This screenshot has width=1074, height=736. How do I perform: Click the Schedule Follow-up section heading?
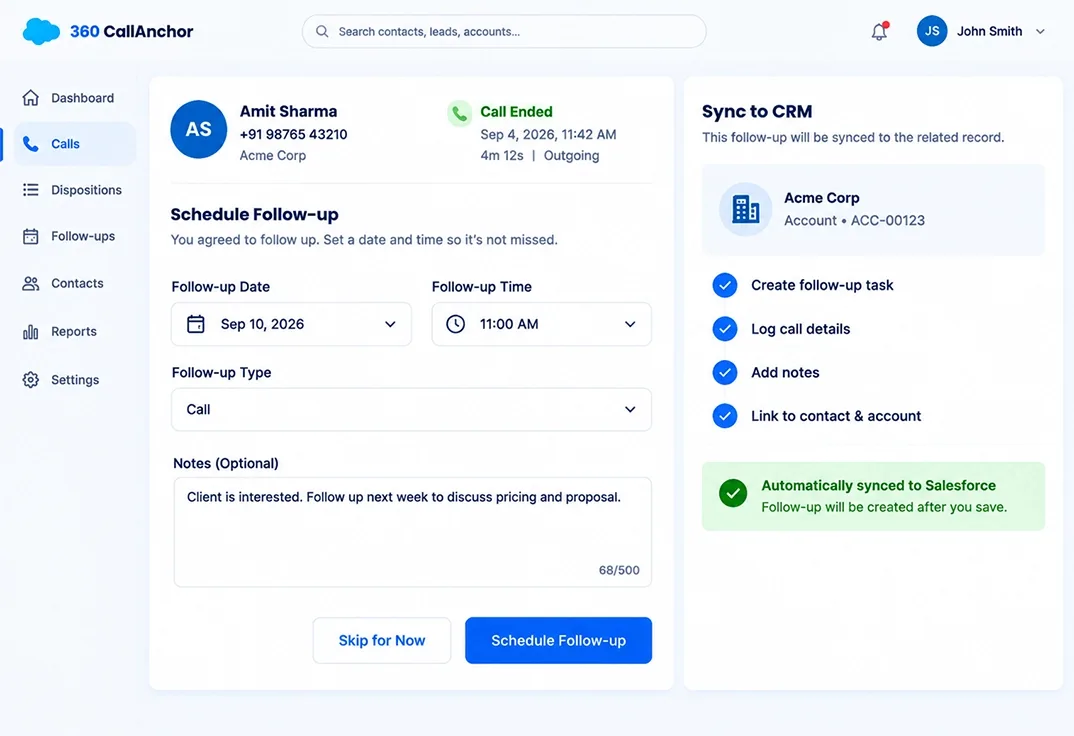[254, 214]
